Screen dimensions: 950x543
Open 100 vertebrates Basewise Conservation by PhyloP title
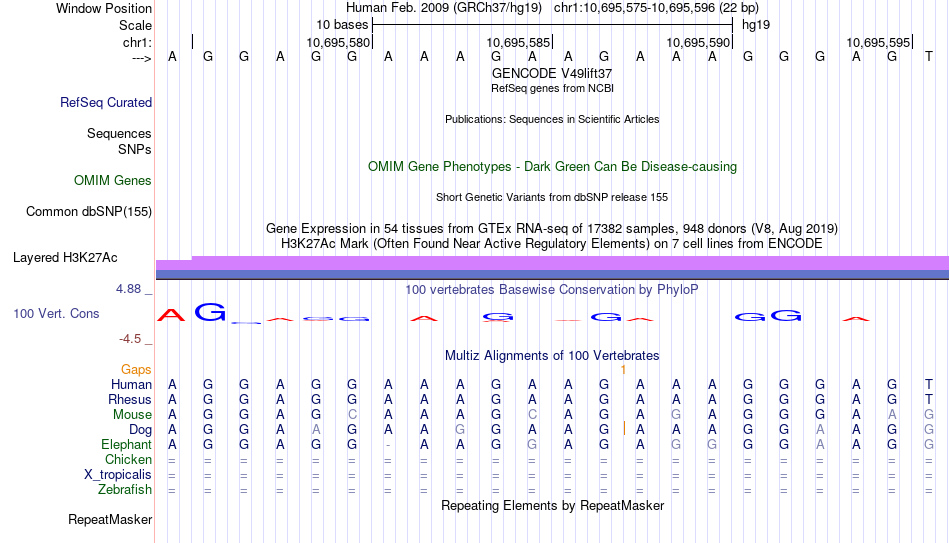(552, 290)
